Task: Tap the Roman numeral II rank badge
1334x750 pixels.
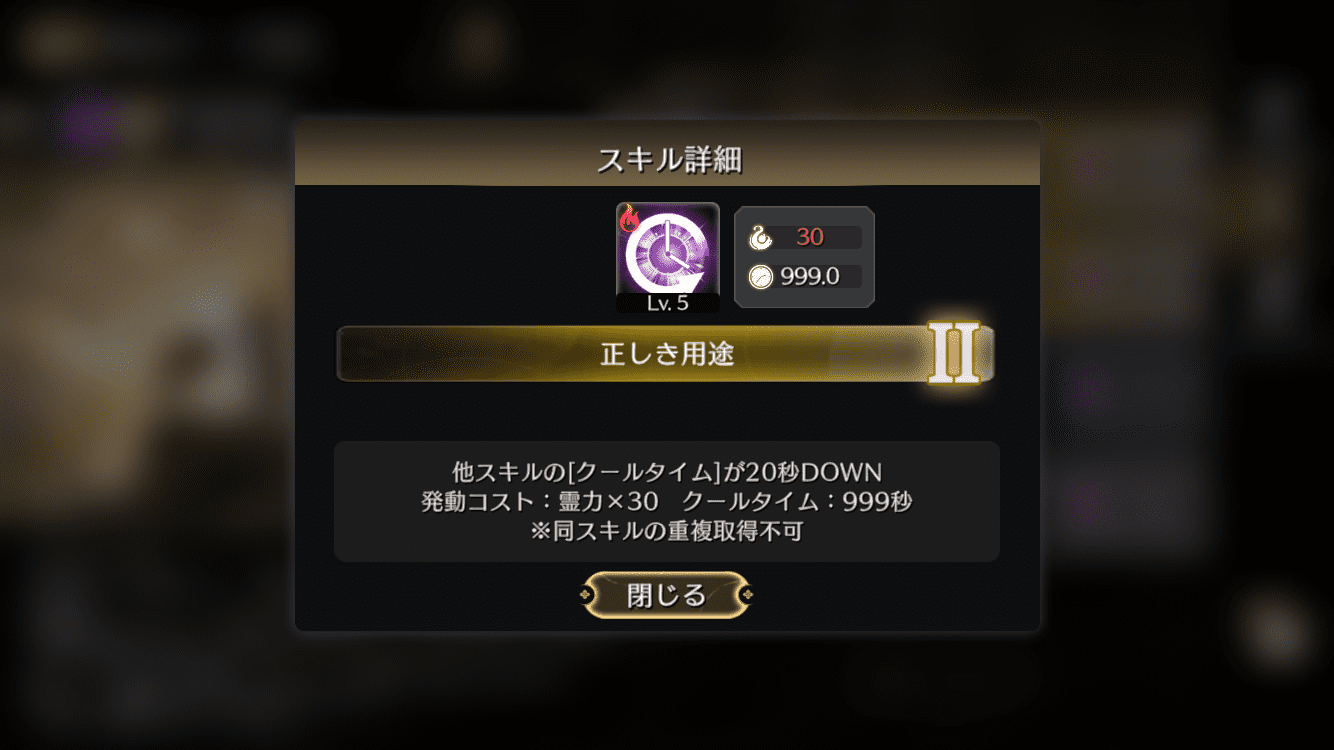Action: pos(955,352)
